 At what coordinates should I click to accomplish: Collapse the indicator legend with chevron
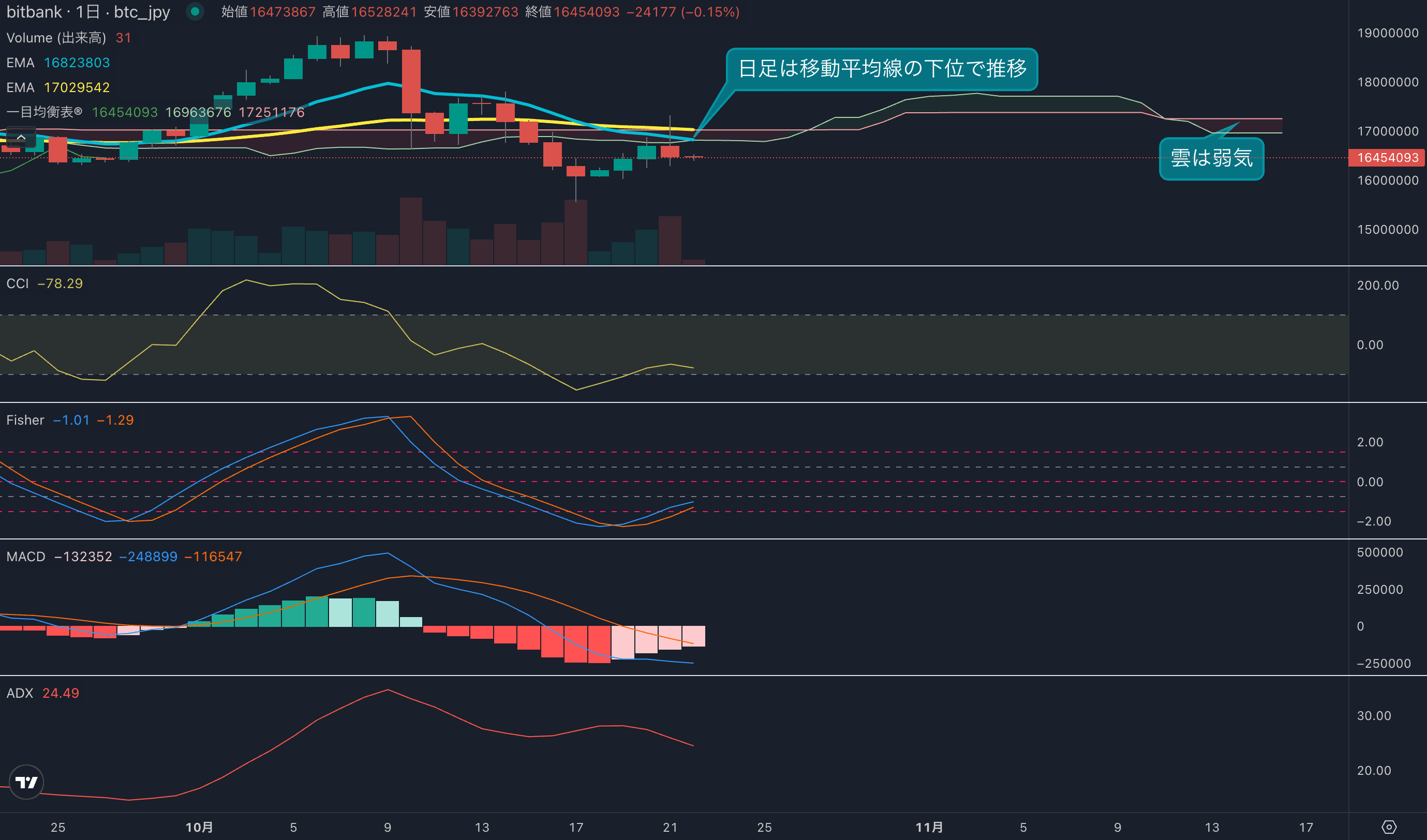pyautogui.click(x=21, y=138)
